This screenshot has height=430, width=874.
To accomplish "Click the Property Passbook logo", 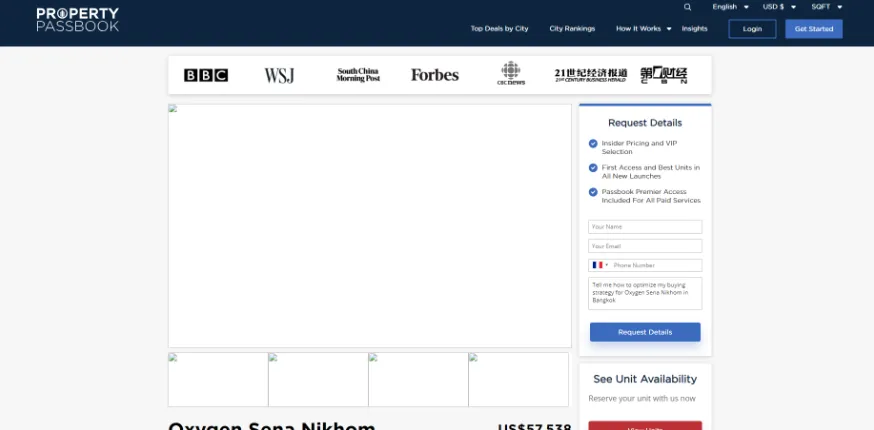I will 77,20.
